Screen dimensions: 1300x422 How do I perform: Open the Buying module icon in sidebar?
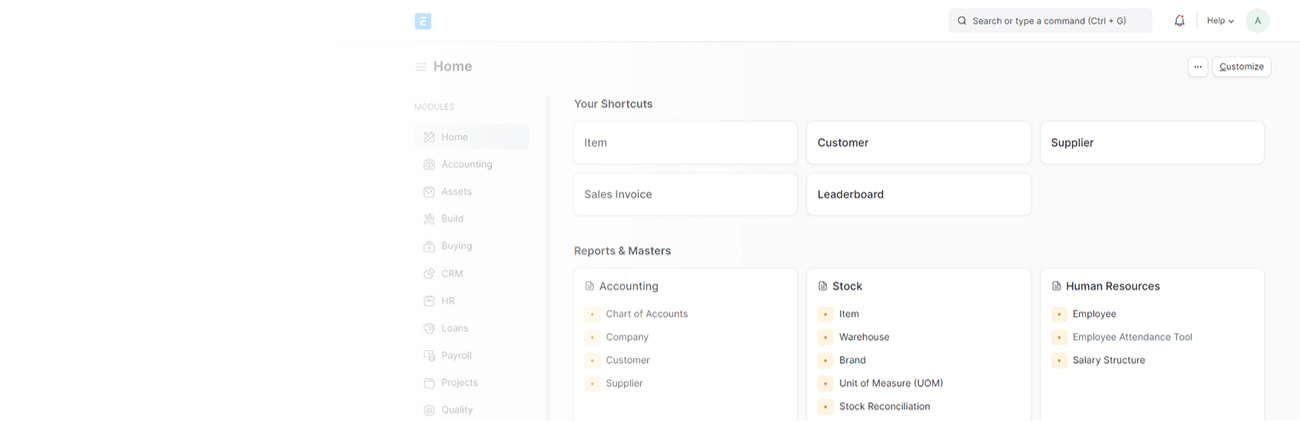429,246
